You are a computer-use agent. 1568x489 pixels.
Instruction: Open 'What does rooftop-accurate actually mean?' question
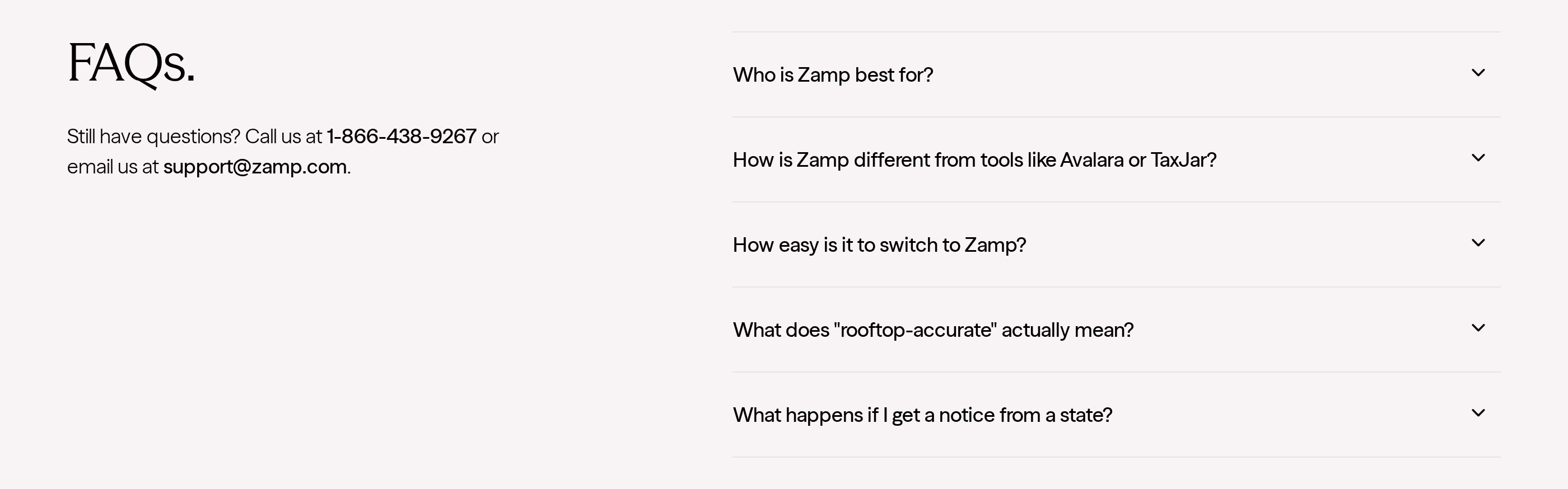1116,330
